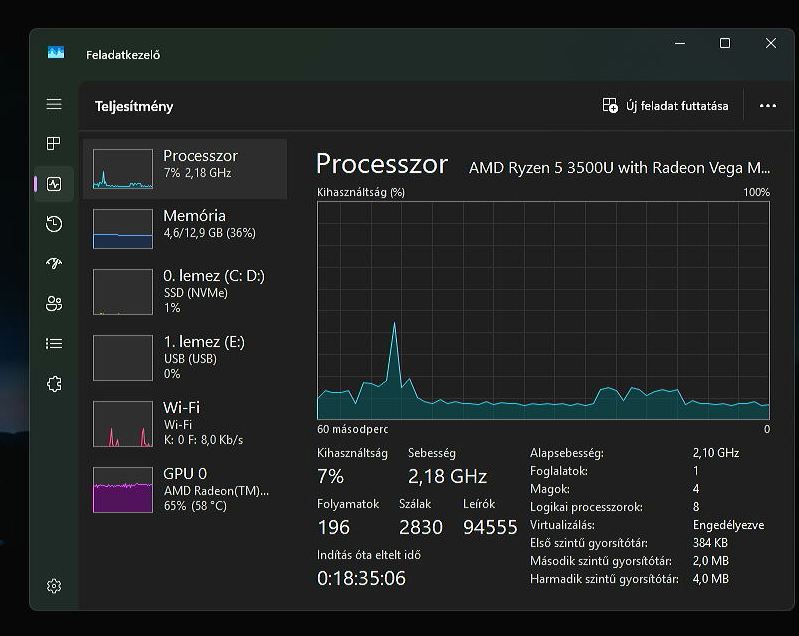Image resolution: width=799 pixels, height=636 pixels.
Task: View GPU 0 AMD Radeon performance
Action: click(x=185, y=489)
